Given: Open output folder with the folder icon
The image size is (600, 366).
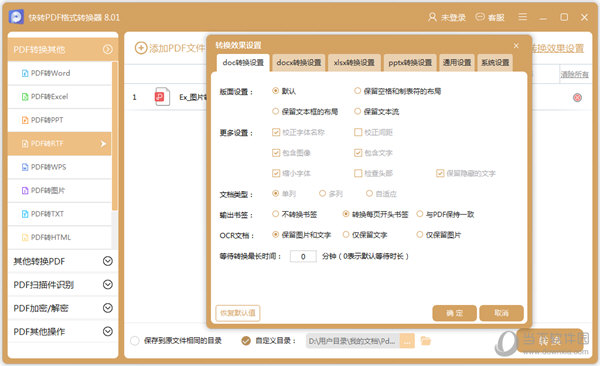Looking at the screenshot, I should (426, 340).
